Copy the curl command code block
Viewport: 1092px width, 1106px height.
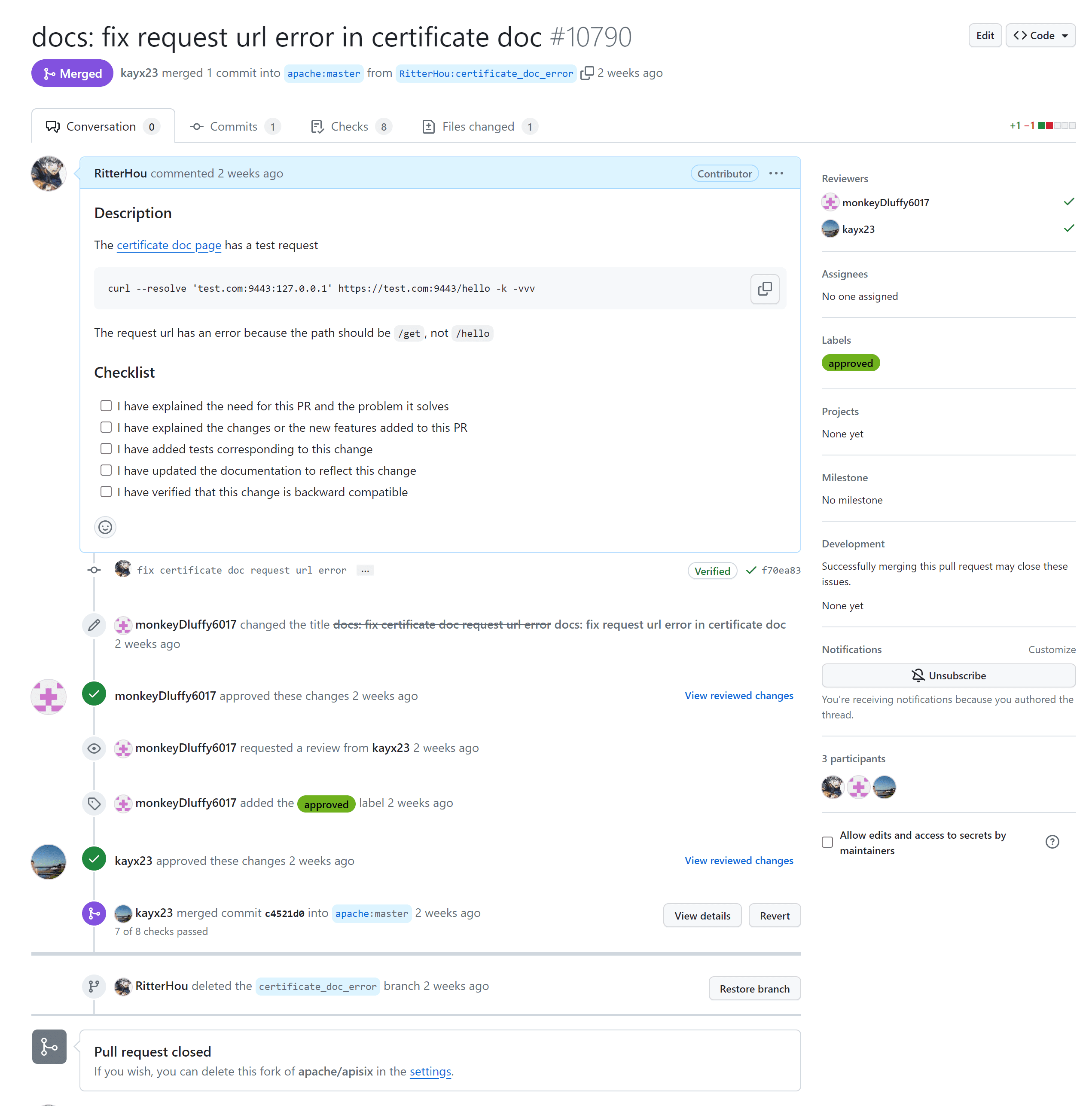[x=765, y=288]
